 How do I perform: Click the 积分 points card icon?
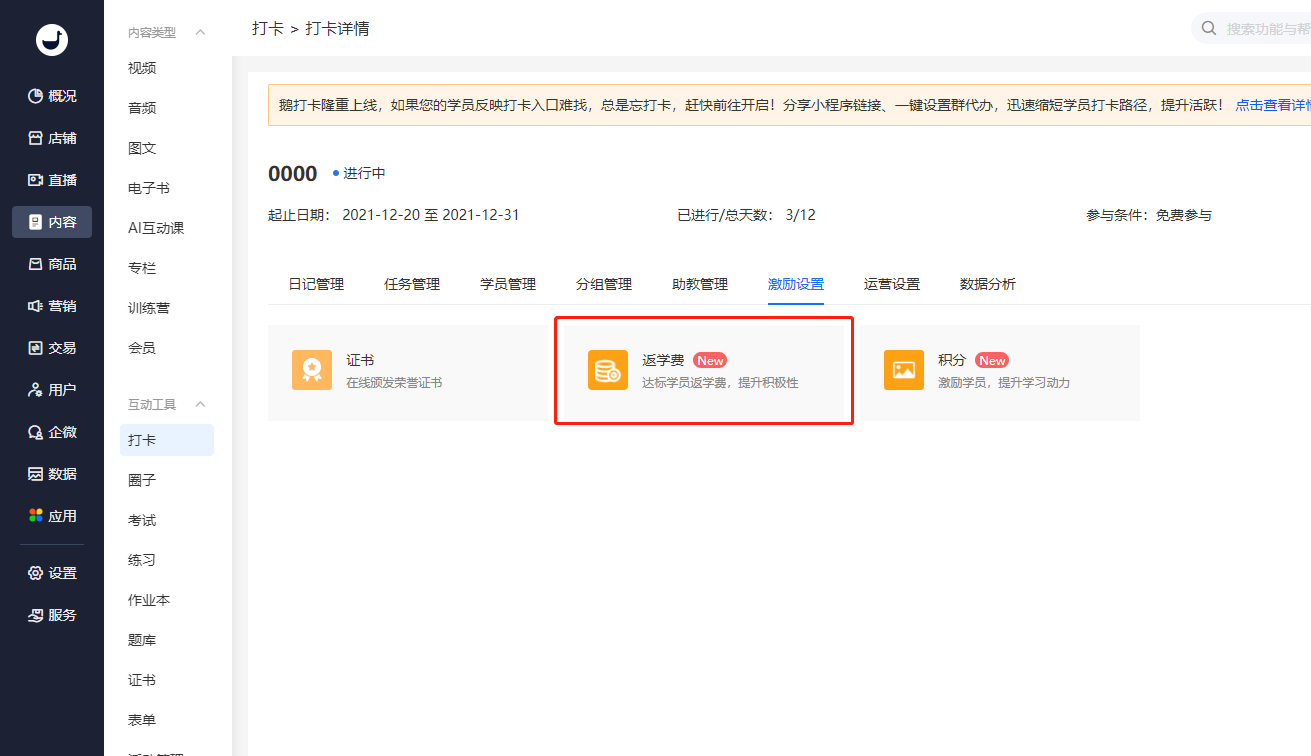point(903,370)
